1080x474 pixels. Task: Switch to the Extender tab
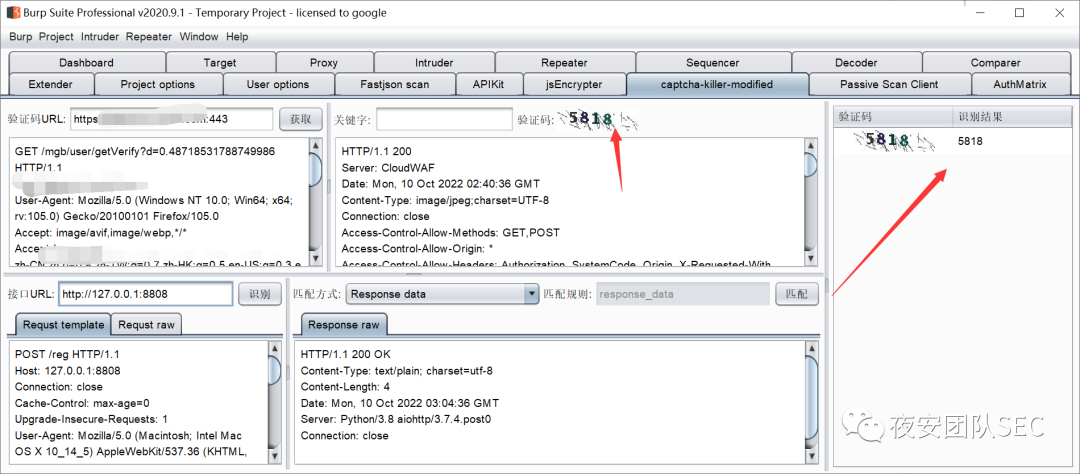[51, 84]
